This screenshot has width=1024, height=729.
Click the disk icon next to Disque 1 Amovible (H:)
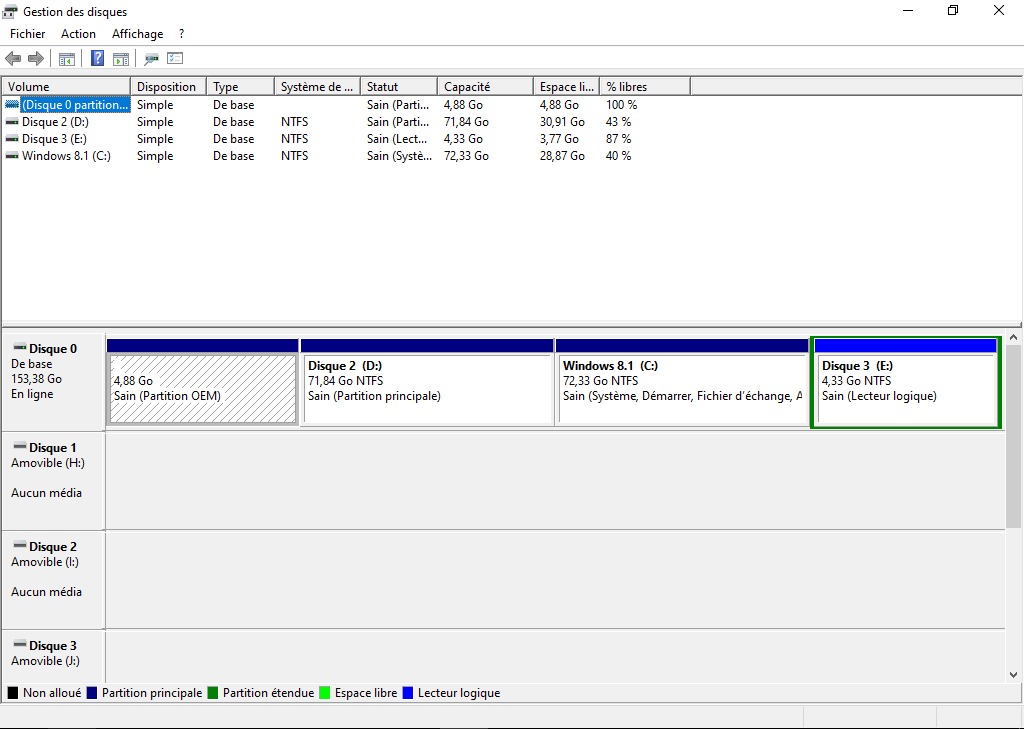[20, 447]
